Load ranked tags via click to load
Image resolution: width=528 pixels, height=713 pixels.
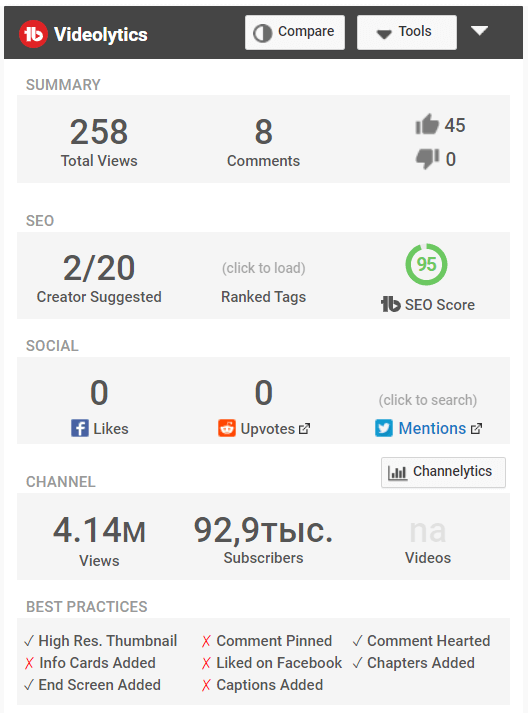(263, 268)
